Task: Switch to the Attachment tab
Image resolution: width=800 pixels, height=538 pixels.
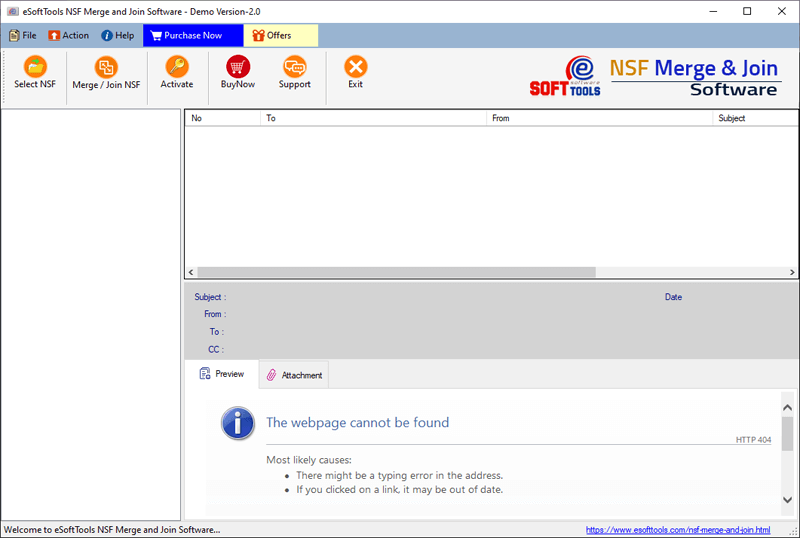Action: point(294,375)
